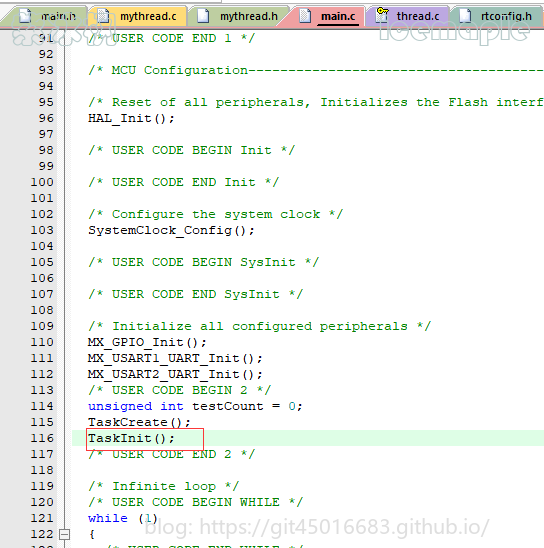Click the int keyword on line 114
The width and height of the screenshot is (544, 548).
click(172, 406)
